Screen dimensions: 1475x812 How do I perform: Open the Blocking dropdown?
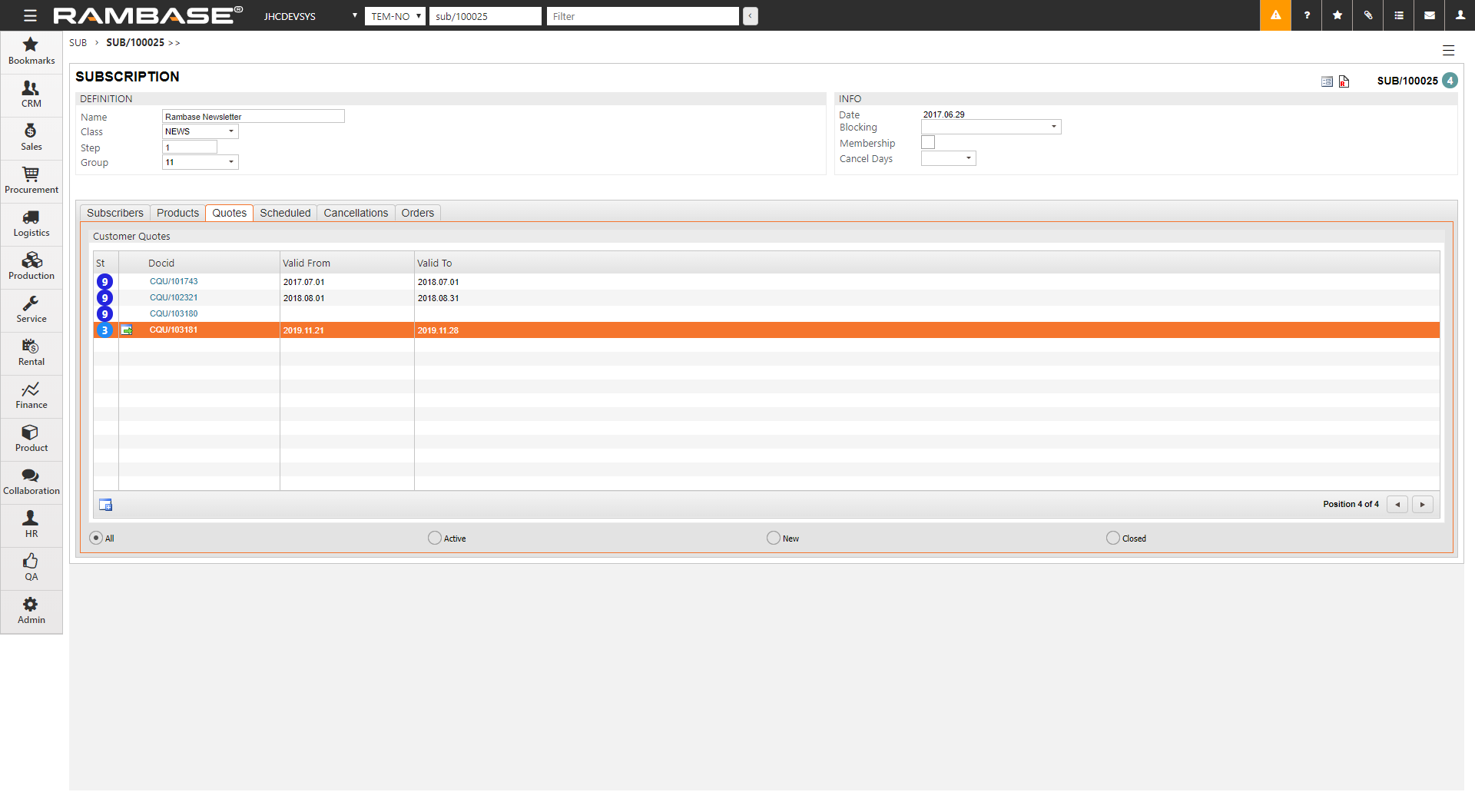click(991, 127)
